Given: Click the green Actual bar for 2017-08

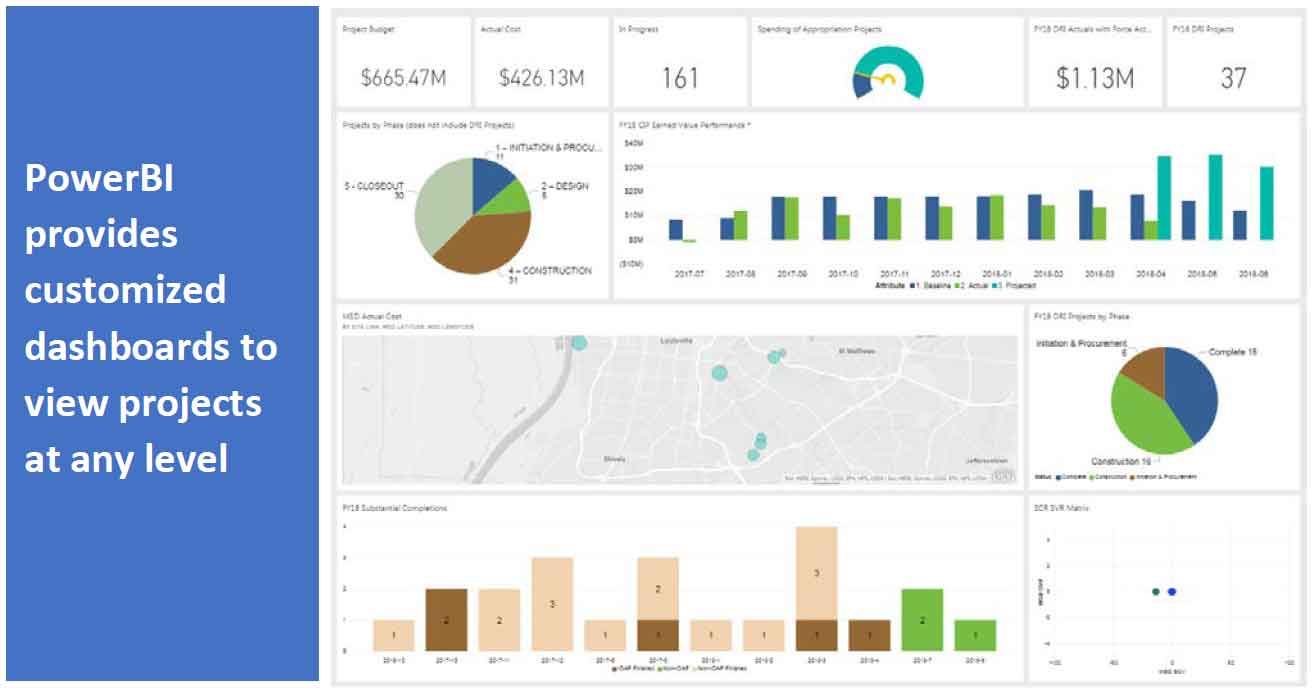Looking at the screenshot, I should point(741,225).
